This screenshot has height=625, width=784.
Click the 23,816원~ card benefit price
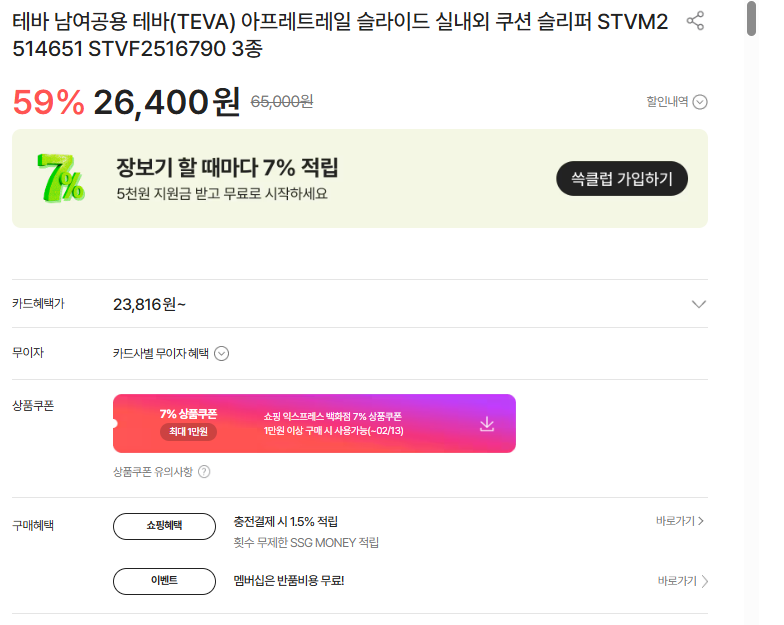tap(149, 304)
